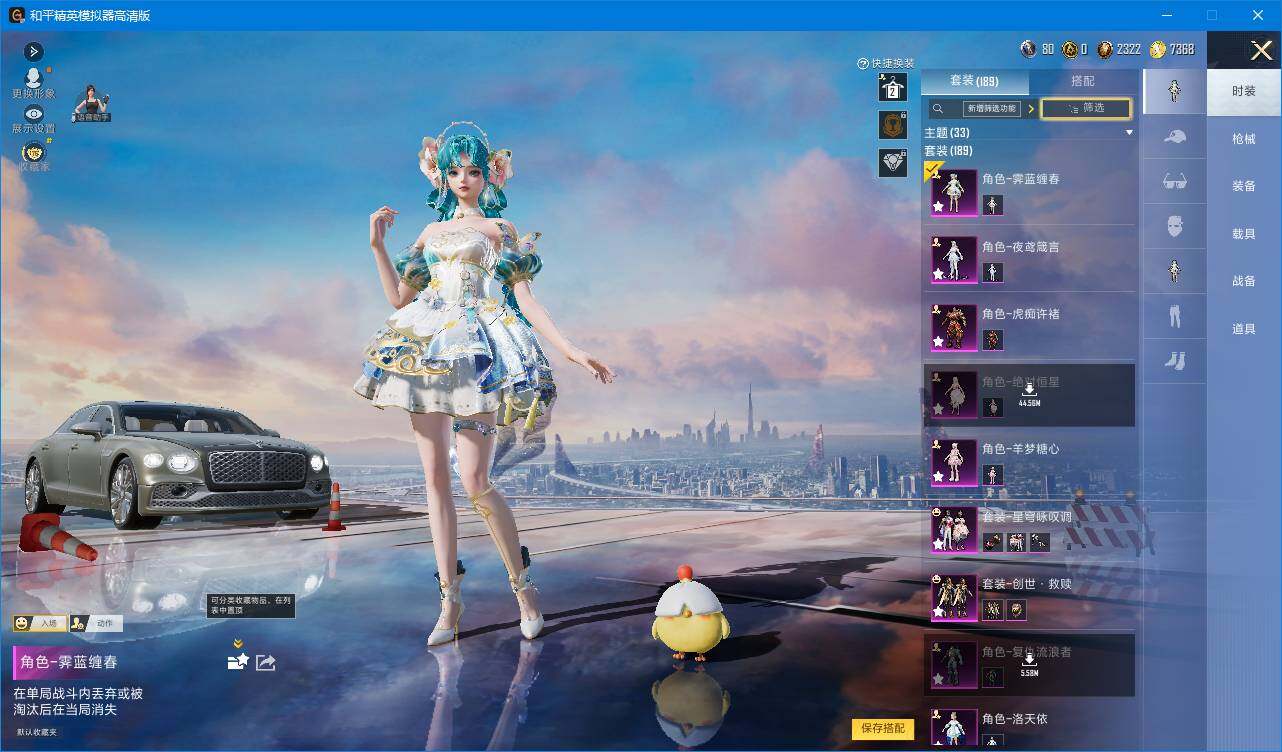The image size is (1282, 752).
Task: Click the locked diamond outfit slot
Action: (x=892, y=163)
